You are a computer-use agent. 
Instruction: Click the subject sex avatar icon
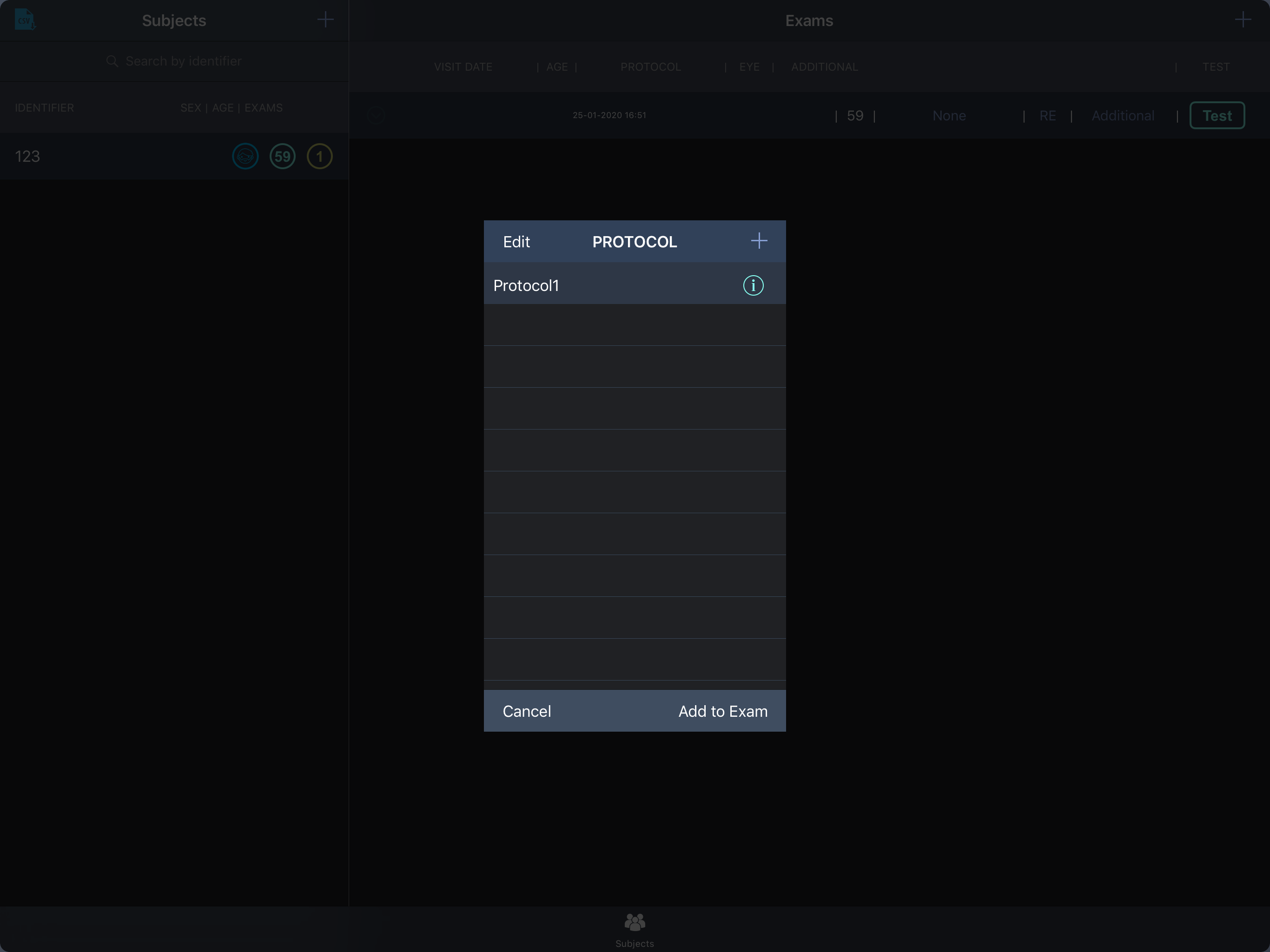(245, 156)
